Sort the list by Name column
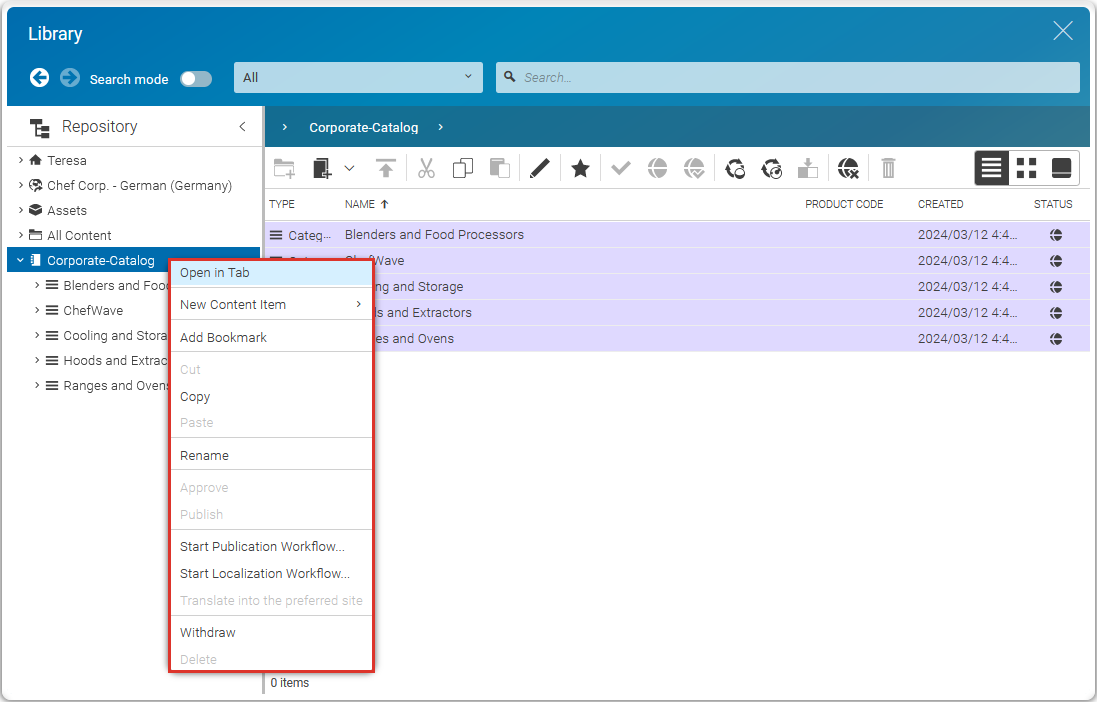 360,204
